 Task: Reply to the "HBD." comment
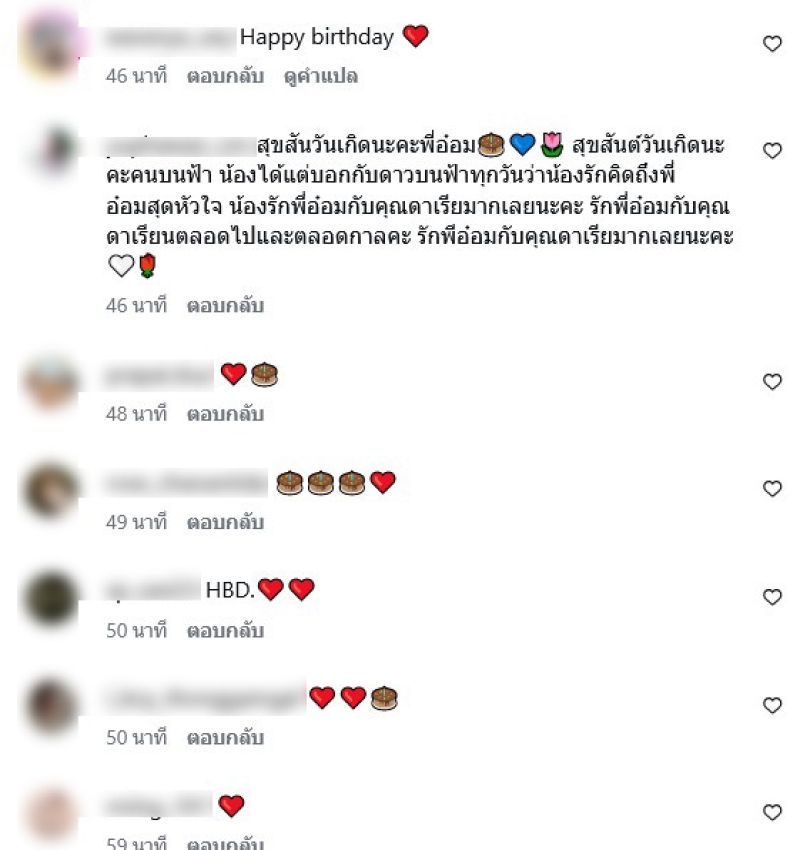[225, 631]
